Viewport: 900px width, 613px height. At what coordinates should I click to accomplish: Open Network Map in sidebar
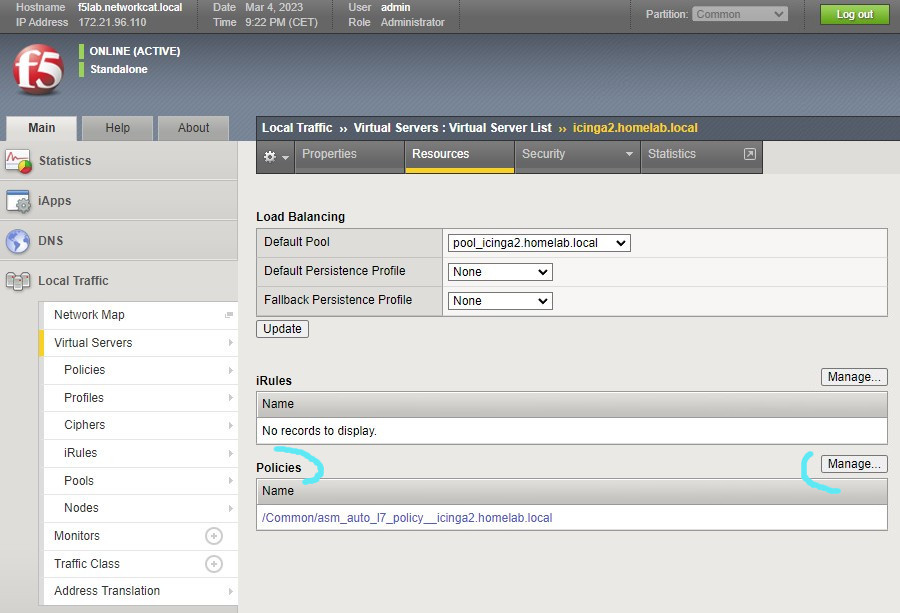(89, 315)
